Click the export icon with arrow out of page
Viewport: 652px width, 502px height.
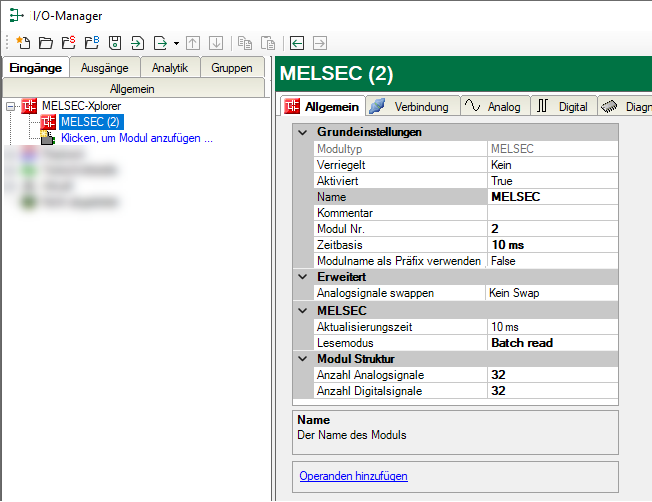(x=161, y=43)
